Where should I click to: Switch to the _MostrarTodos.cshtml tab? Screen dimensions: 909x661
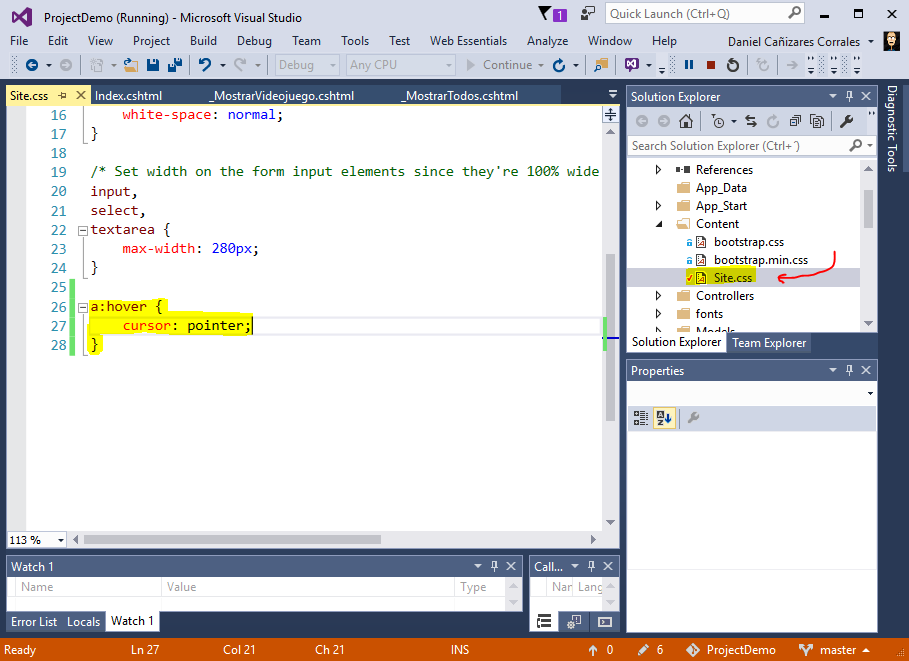pyautogui.click(x=461, y=96)
